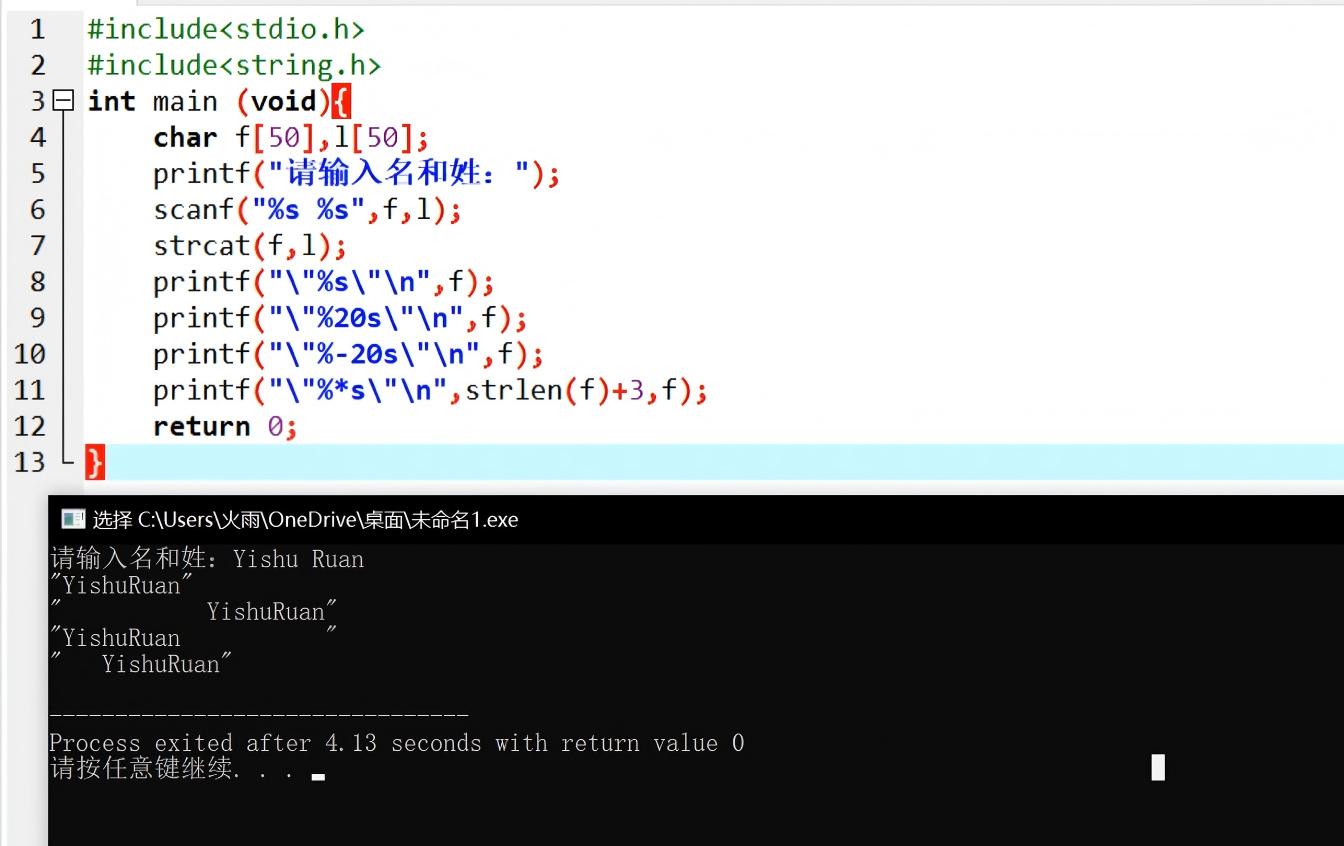Click line number 11 in the gutter
The image size is (1344, 846).
point(30,389)
